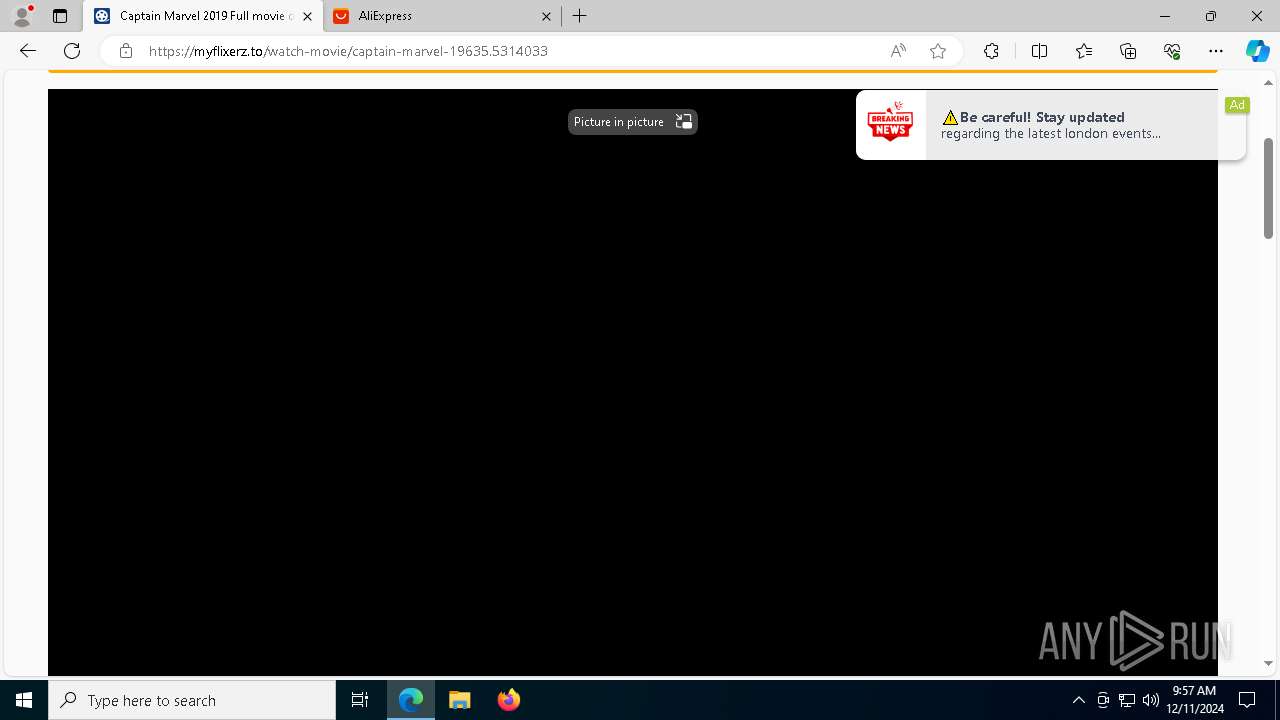The height and width of the screenshot is (720, 1280).
Task: Click the taskbar search box
Action: tap(192, 700)
